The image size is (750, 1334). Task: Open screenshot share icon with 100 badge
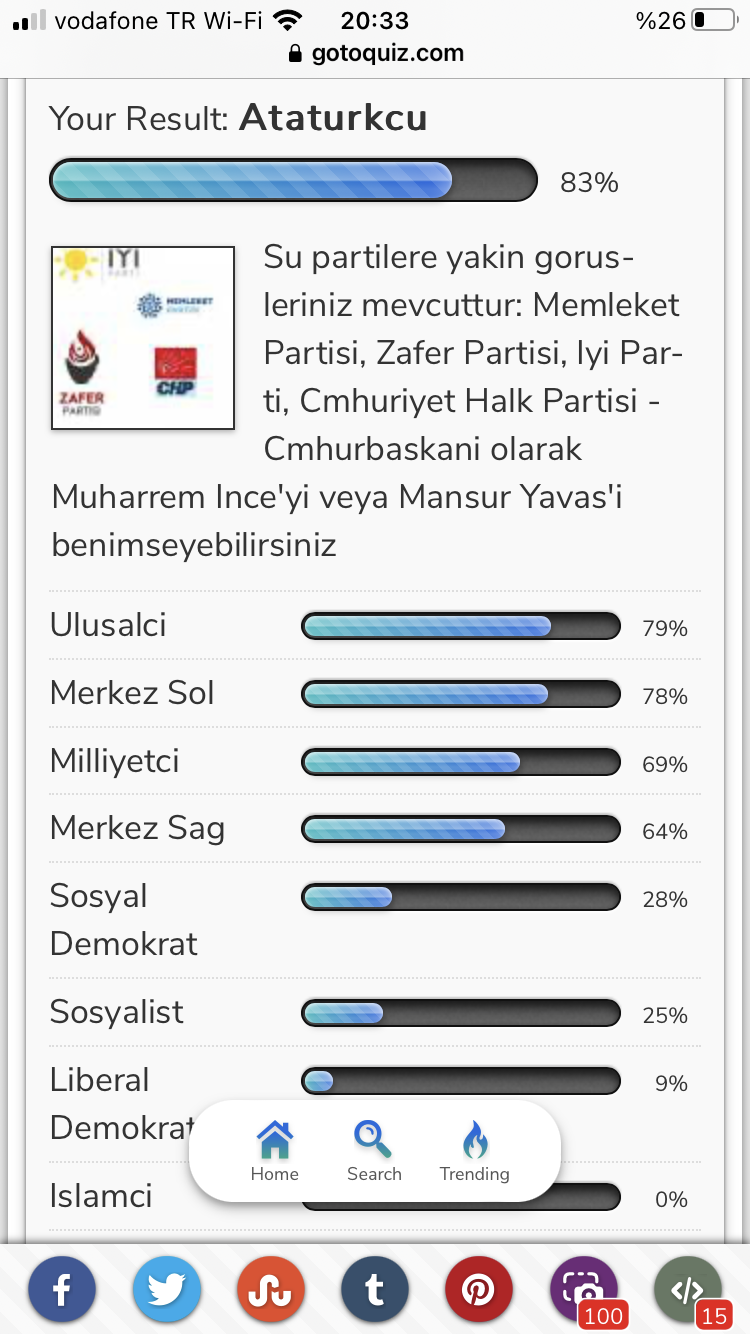coord(584,1290)
